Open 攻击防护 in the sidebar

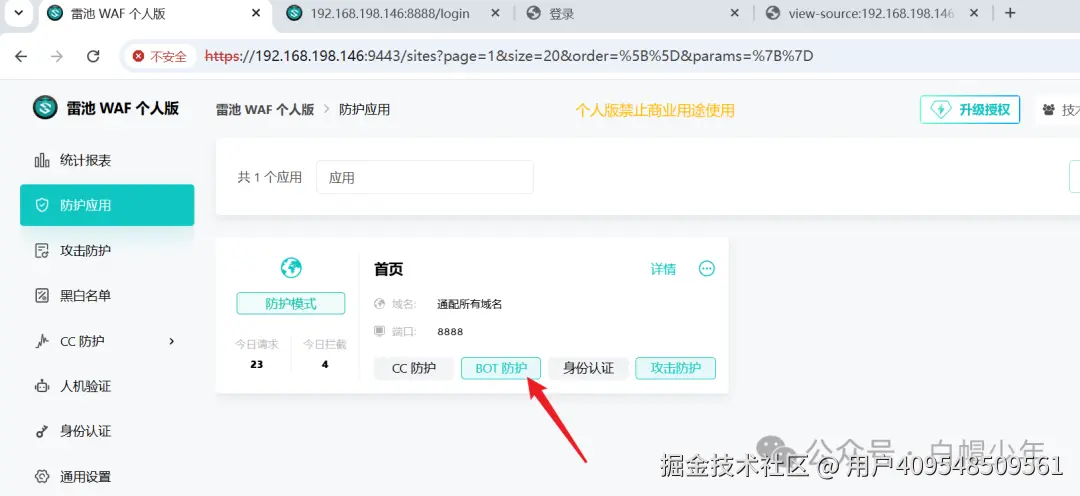pyautogui.click(x=107, y=251)
